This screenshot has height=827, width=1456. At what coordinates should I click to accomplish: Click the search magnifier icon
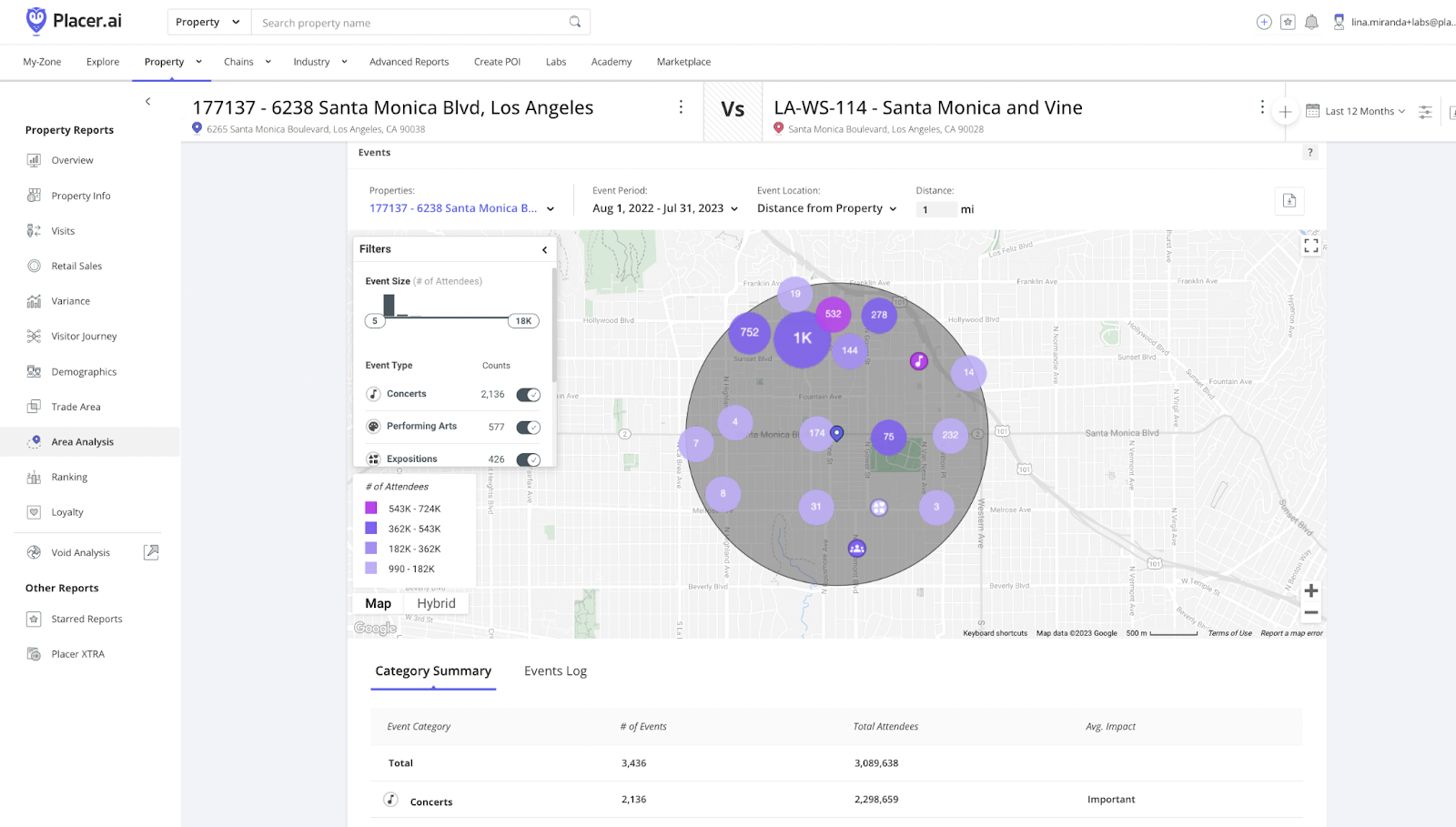[x=575, y=22]
